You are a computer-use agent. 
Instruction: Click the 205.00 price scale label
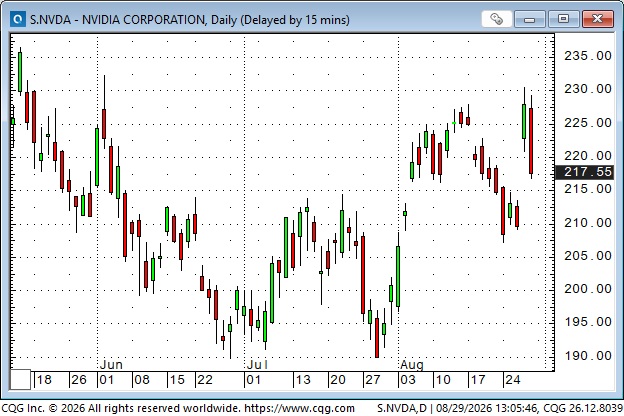point(587,256)
